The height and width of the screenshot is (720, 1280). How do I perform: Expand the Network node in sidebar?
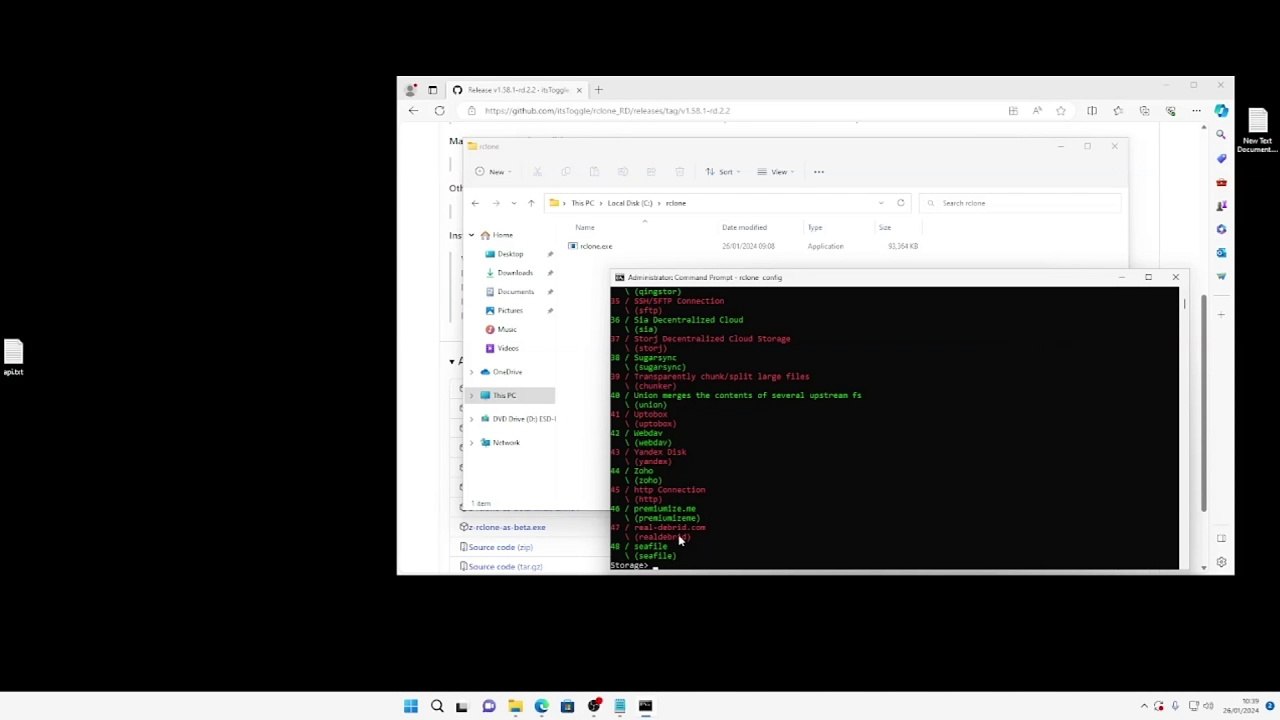(471, 443)
